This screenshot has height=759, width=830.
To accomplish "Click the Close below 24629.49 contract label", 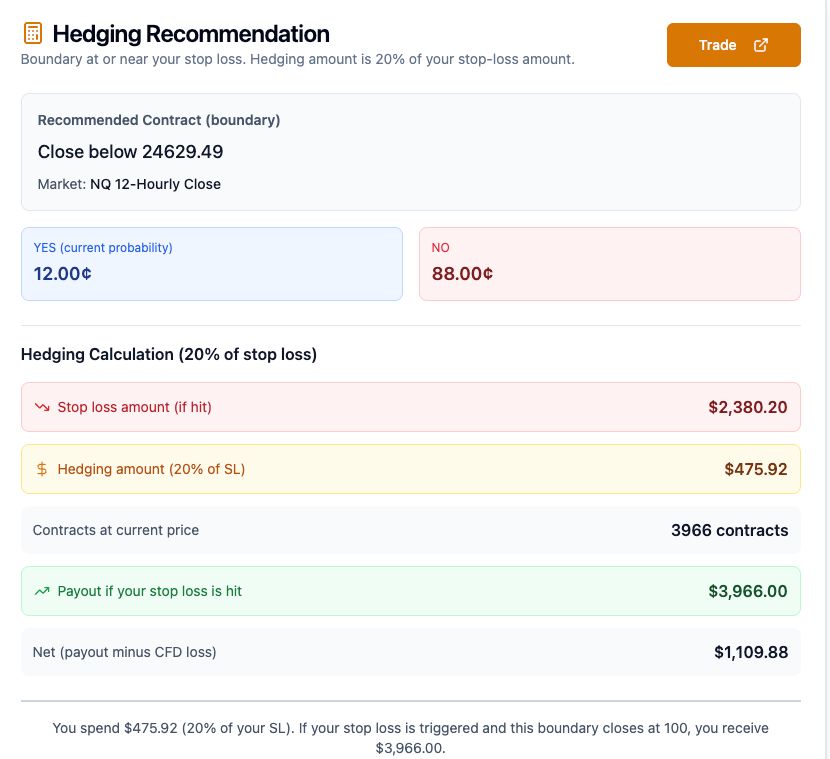I will pos(128,151).
